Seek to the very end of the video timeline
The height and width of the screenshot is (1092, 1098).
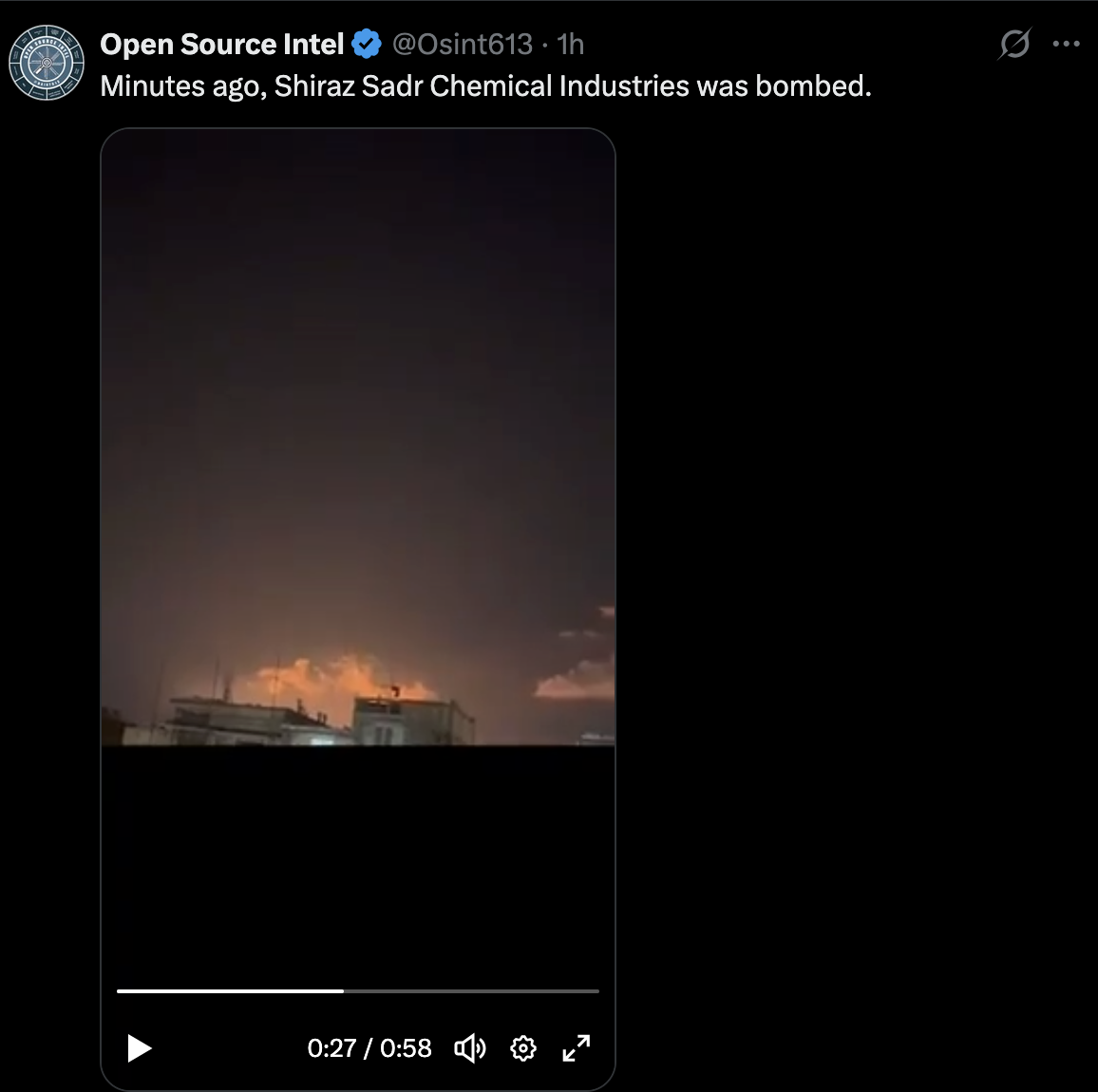point(598,991)
